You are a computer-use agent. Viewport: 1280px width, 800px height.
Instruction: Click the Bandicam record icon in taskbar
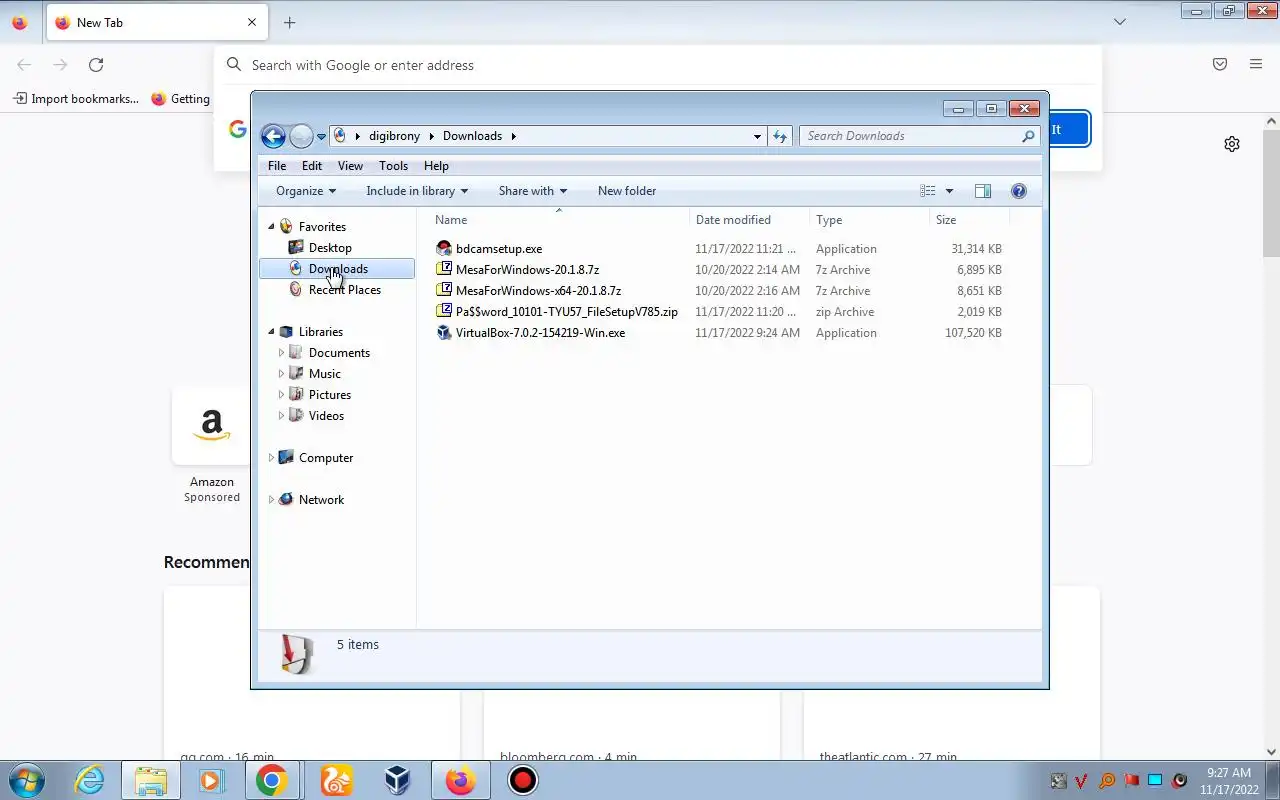point(523,780)
